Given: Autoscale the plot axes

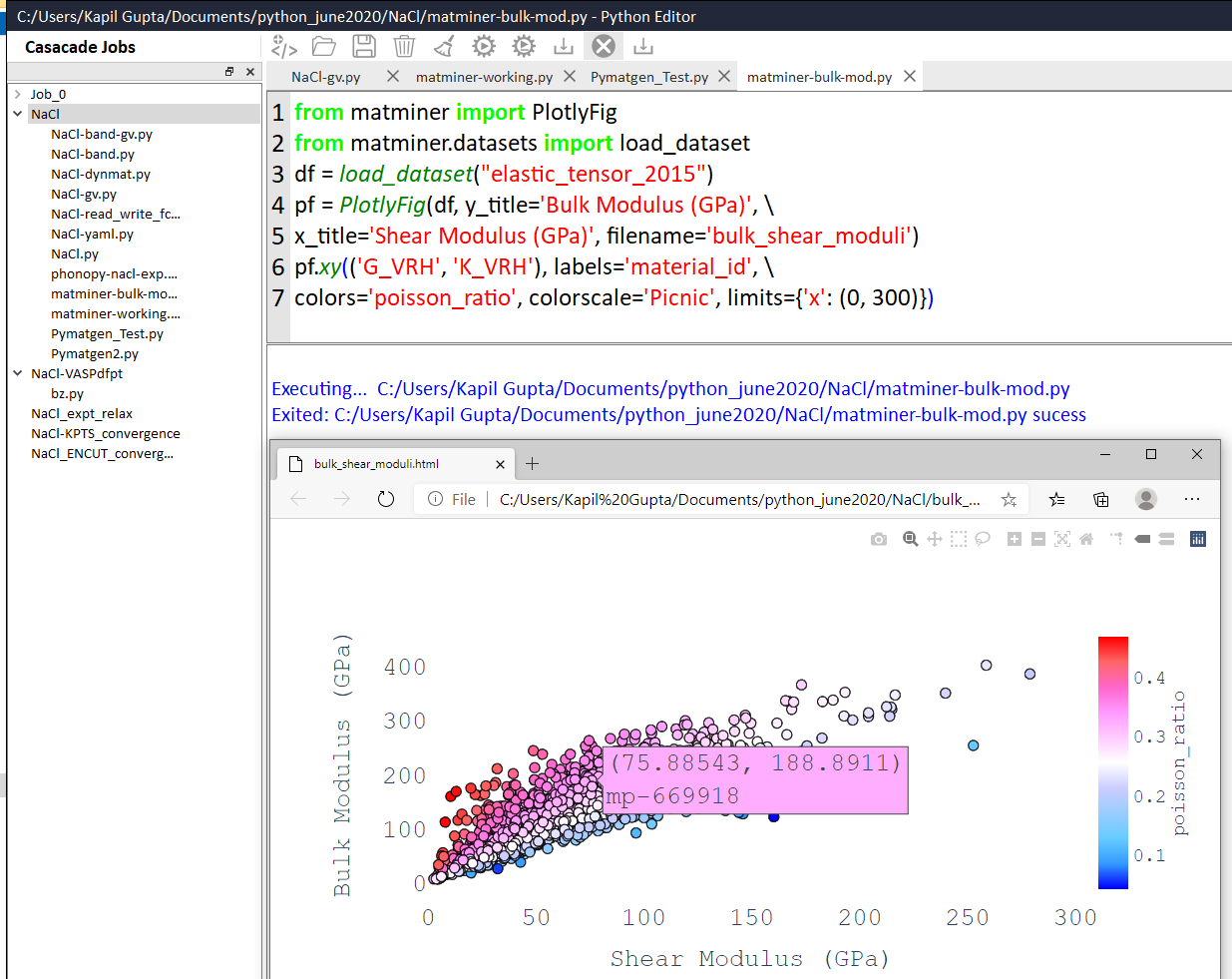Looking at the screenshot, I should [1062, 539].
